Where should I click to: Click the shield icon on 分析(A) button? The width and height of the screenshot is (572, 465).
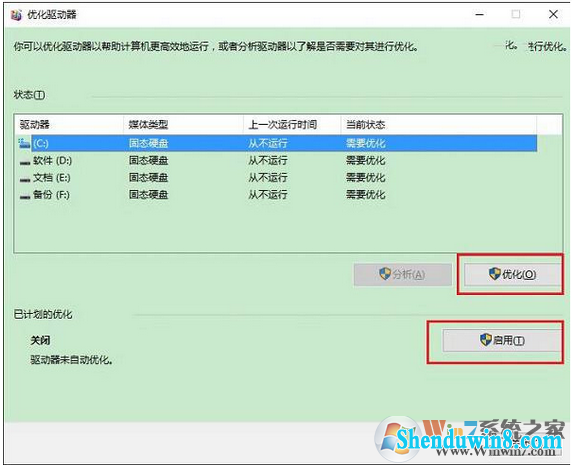(x=385, y=274)
